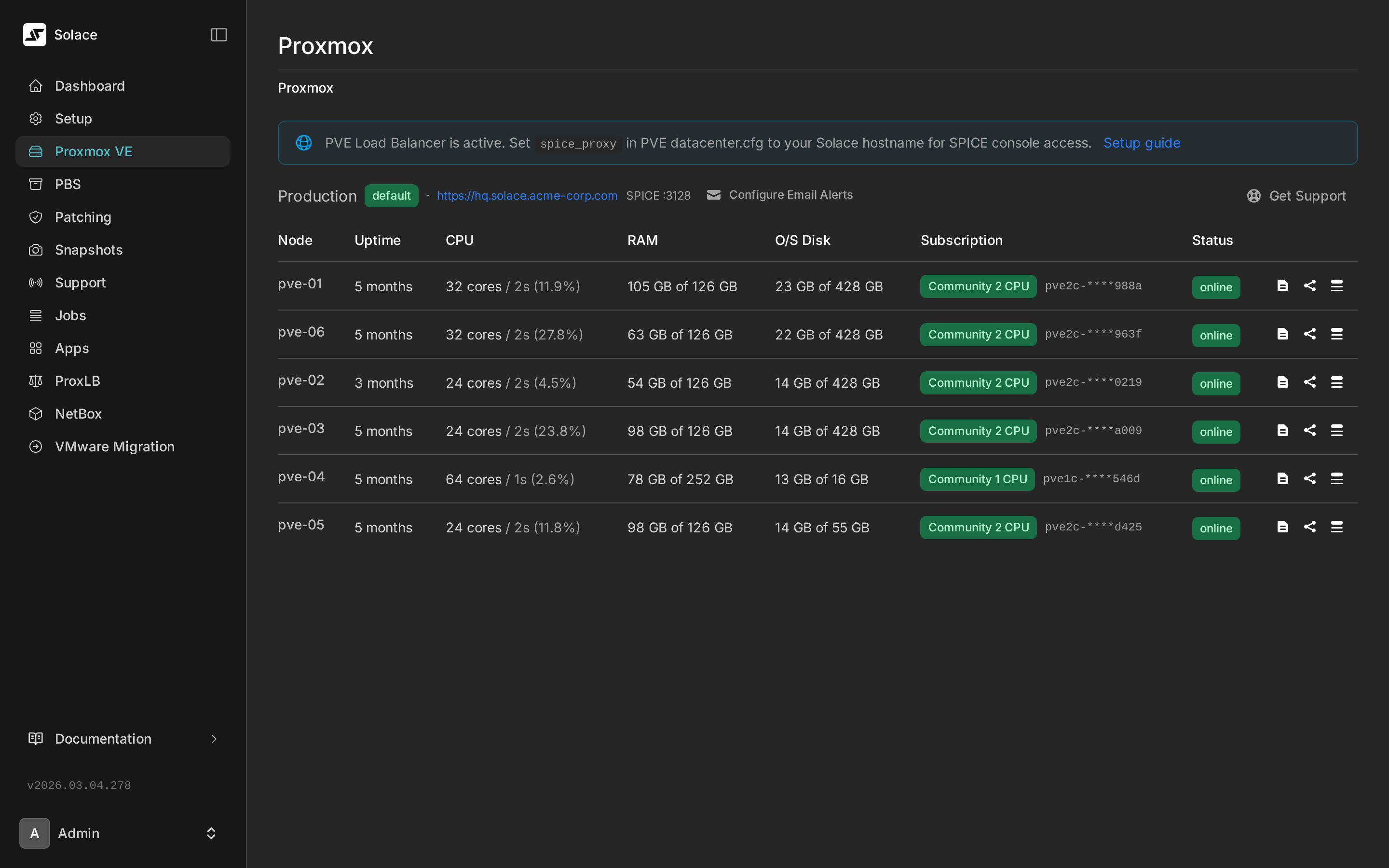This screenshot has height=868, width=1389.
Task: Open the ProxLB section
Action: (78, 380)
